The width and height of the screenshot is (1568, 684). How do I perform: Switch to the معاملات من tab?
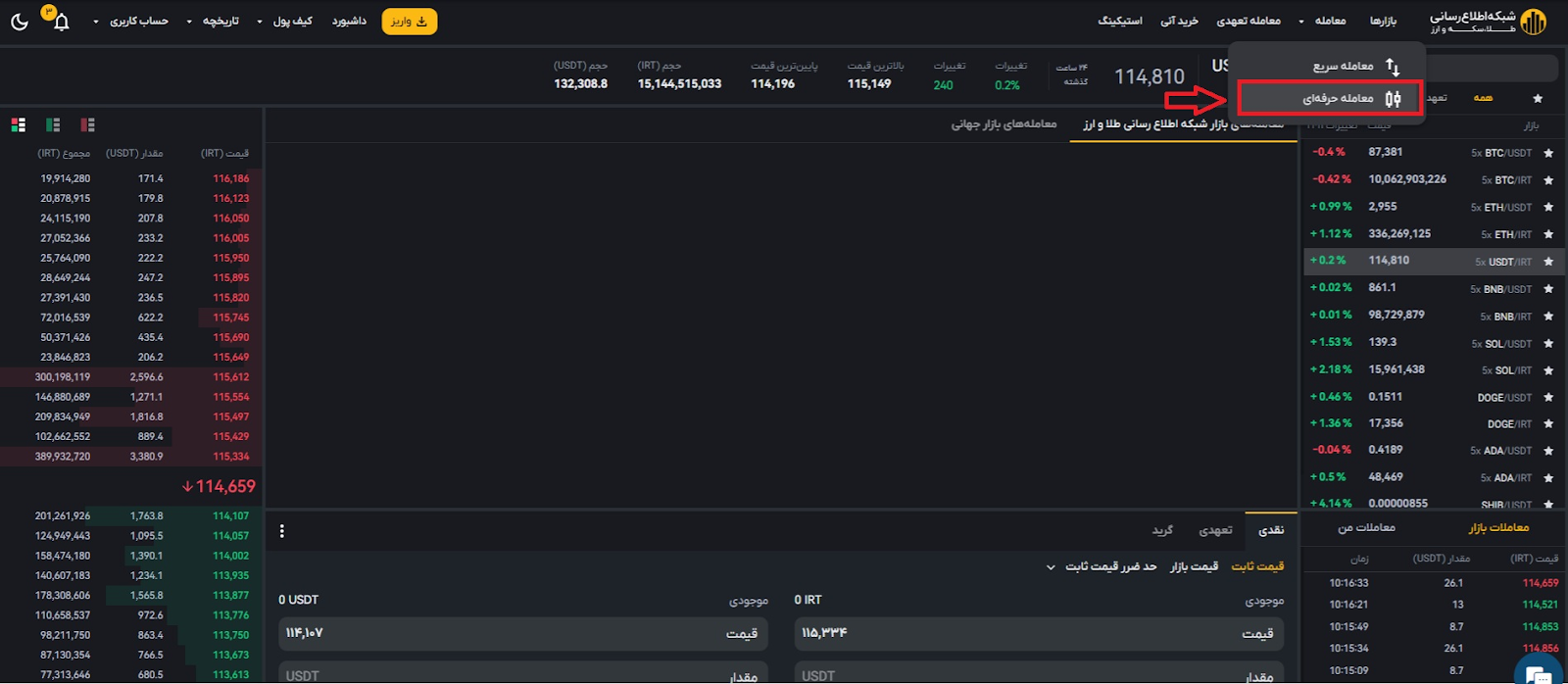(x=1366, y=528)
